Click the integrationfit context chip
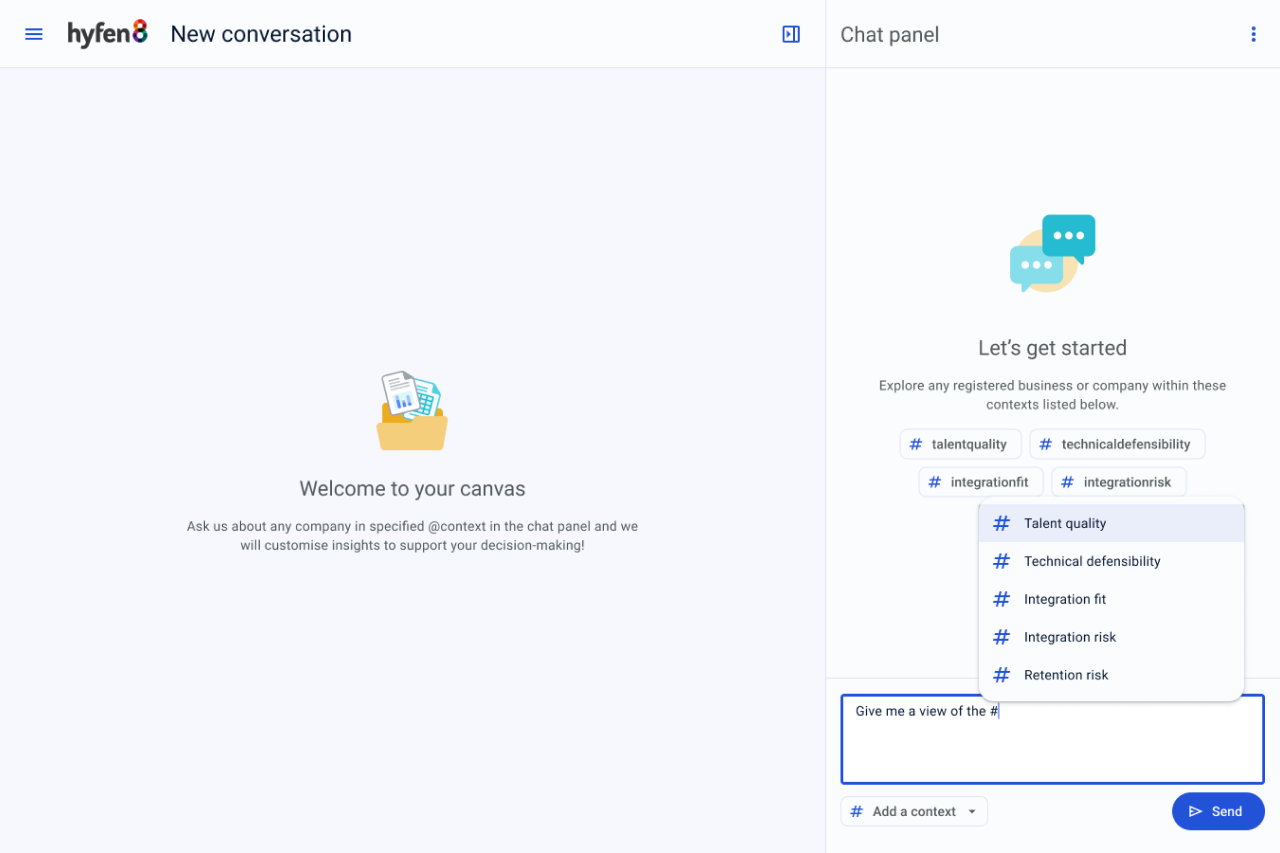 [x=981, y=482]
